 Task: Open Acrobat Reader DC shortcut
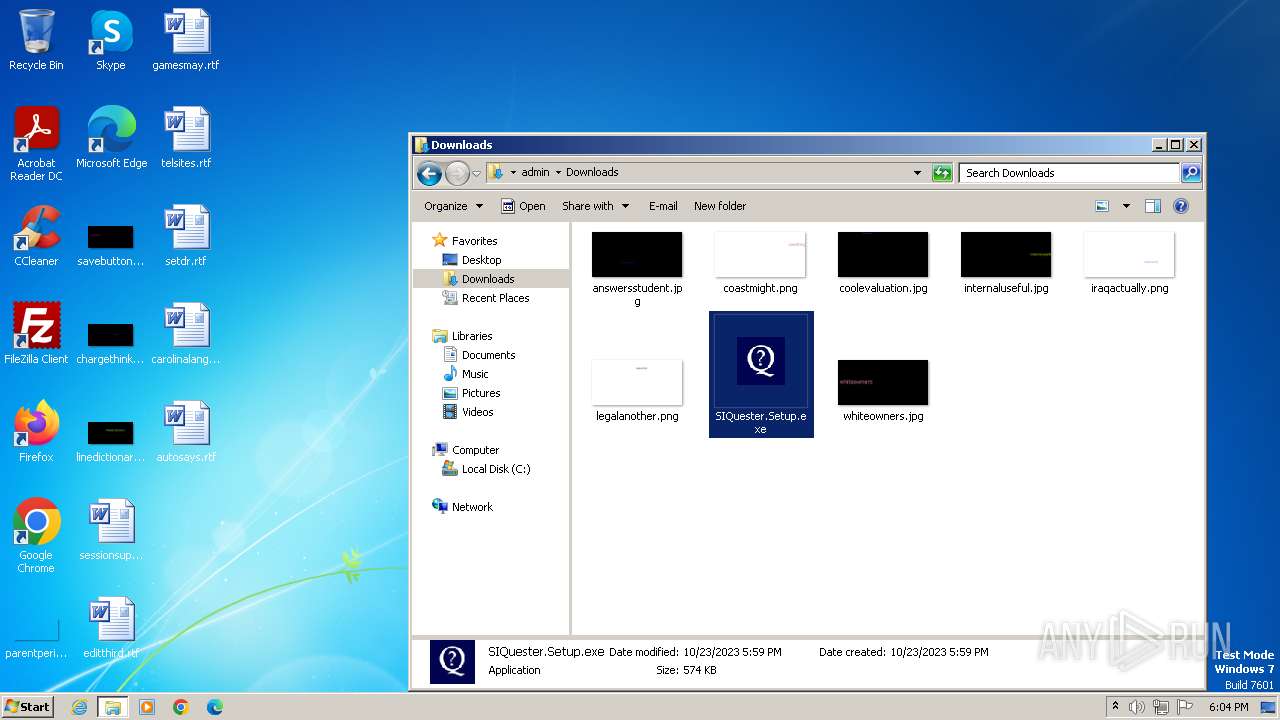[36, 144]
